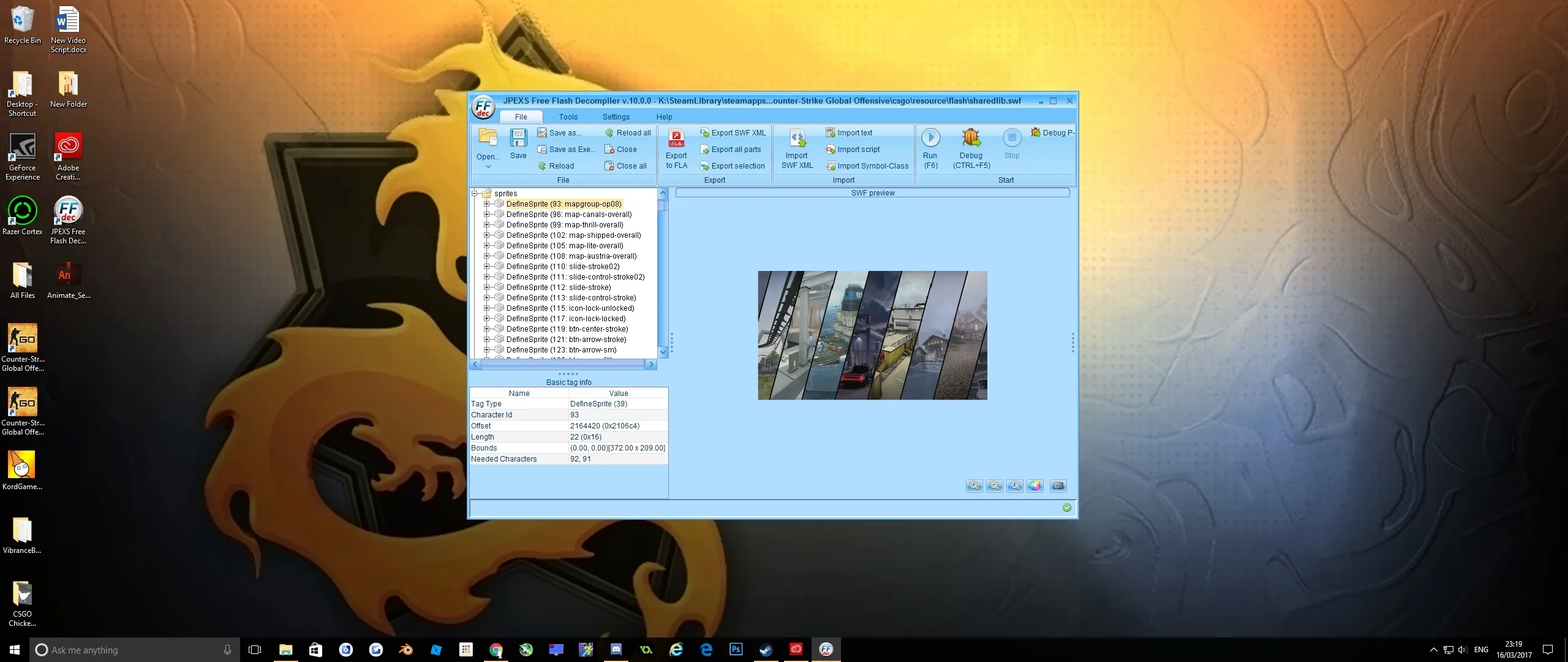Click the Export selection toolbar item

733,166
